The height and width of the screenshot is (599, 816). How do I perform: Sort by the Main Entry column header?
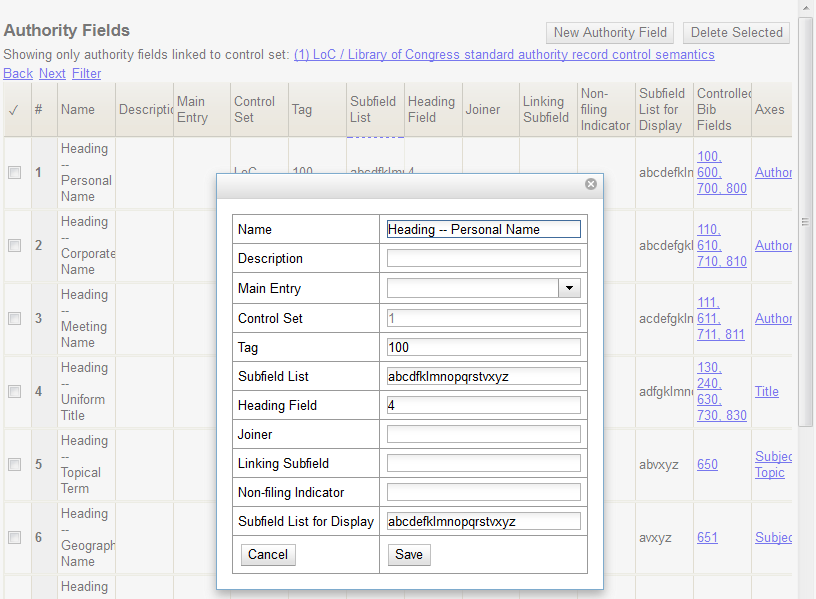(x=202, y=110)
